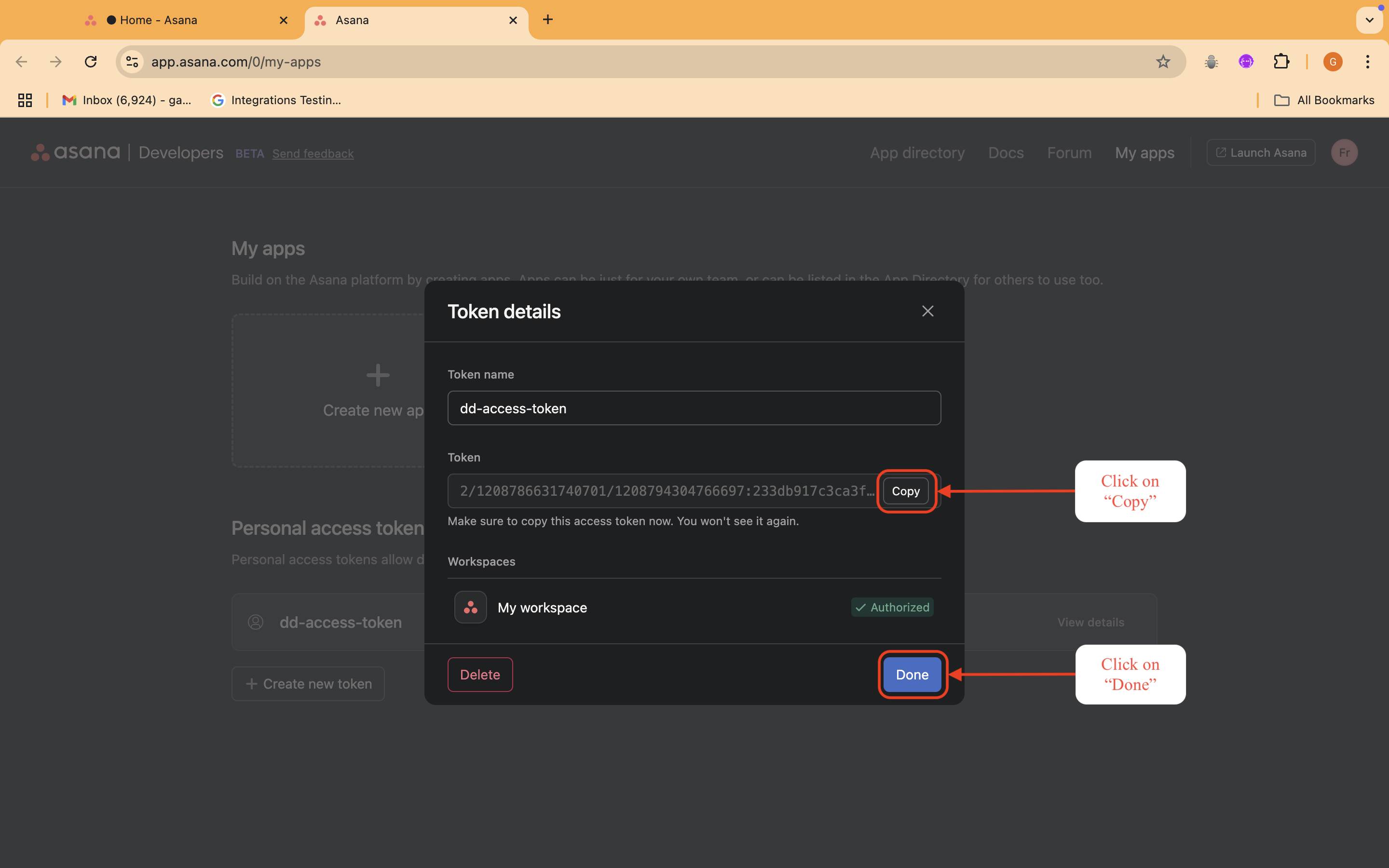Switch to the Home - Asana tab

(158, 20)
